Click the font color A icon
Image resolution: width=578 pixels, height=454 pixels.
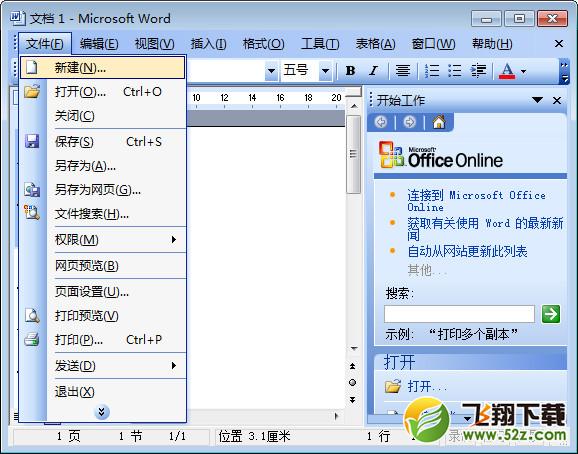[x=507, y=70]
